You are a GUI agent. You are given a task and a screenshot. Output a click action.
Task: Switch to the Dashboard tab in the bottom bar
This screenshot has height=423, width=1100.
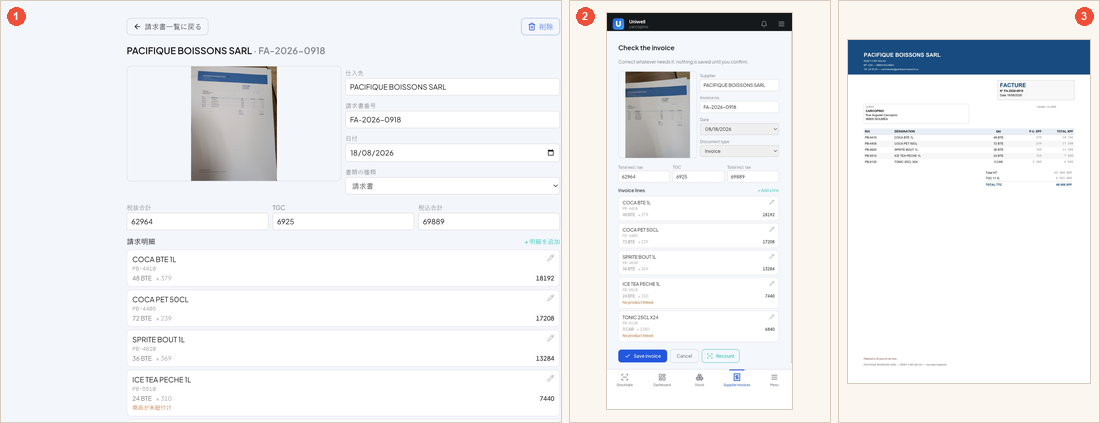(x=662, y=380)
